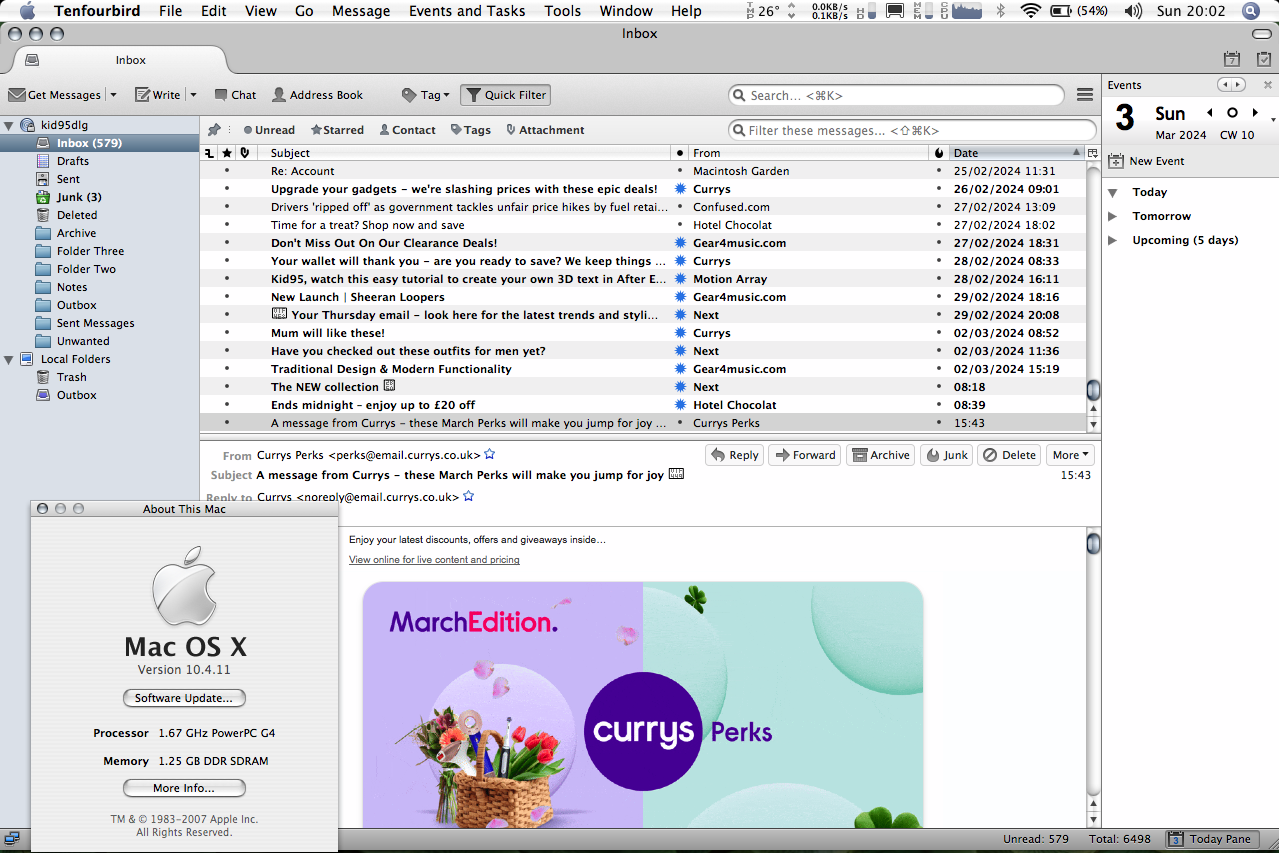Archive the open message
1279x853 pixels.
(x=880, y=455)
